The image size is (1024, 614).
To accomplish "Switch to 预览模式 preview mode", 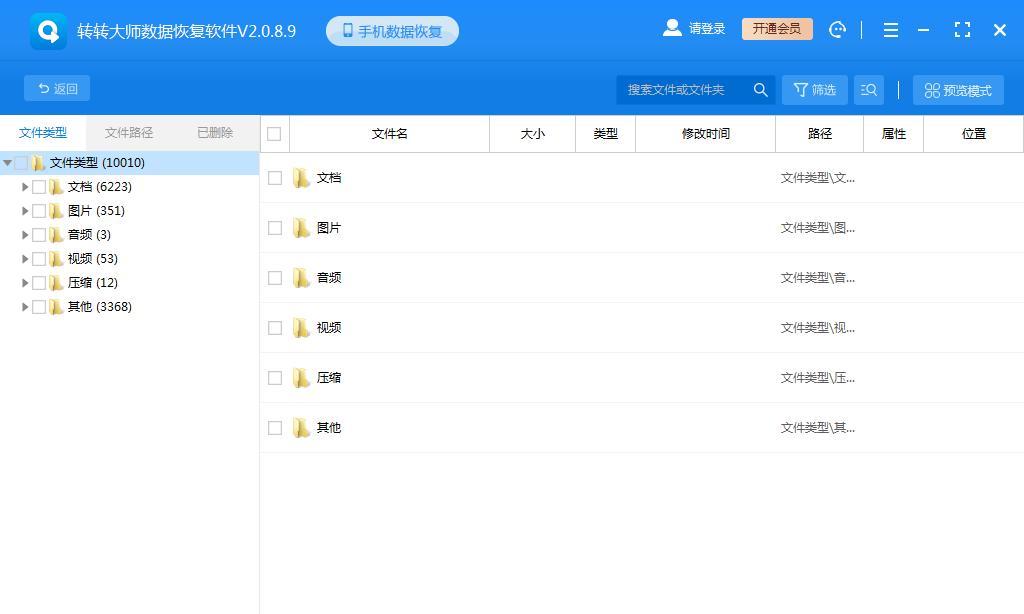I will coord(958,90).
